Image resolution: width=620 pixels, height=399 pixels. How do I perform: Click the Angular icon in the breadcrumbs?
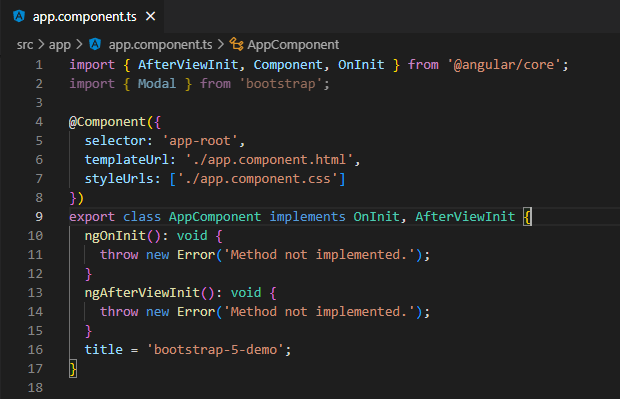click(x=95, y=44)
